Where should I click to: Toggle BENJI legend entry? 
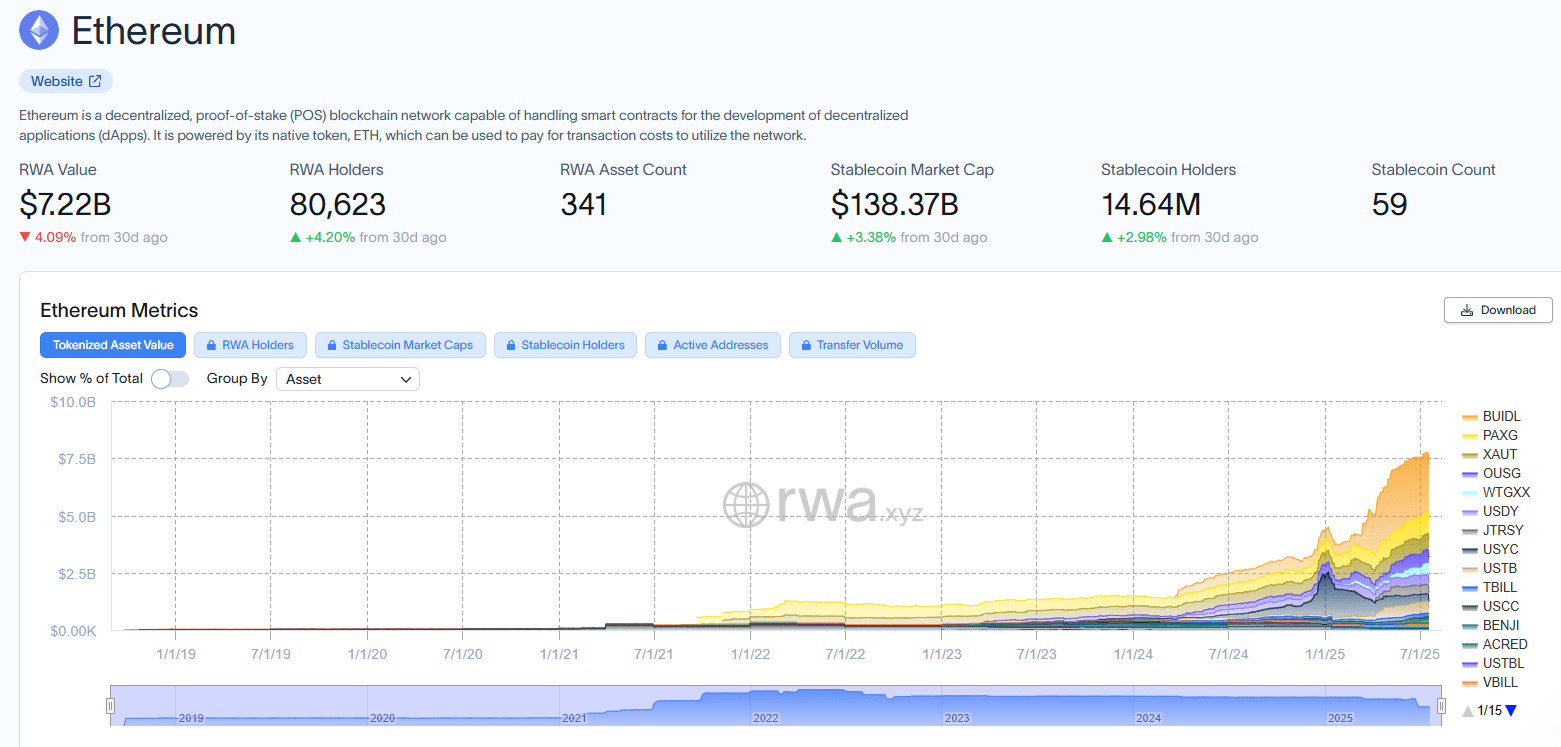pos(1491,625)
